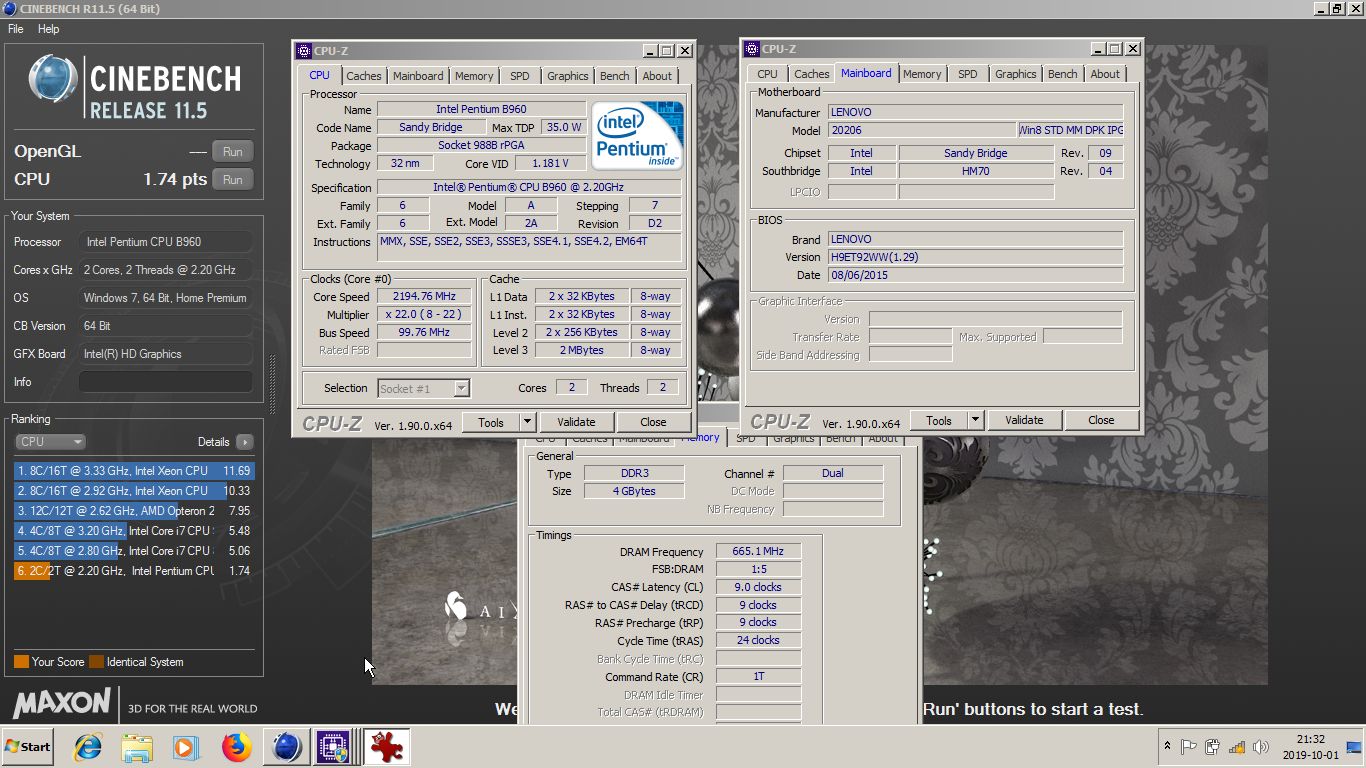Viewport: 1366px width, 768px height.
Task: Select ranking row 1 with score 11.69
Action: 134,471
